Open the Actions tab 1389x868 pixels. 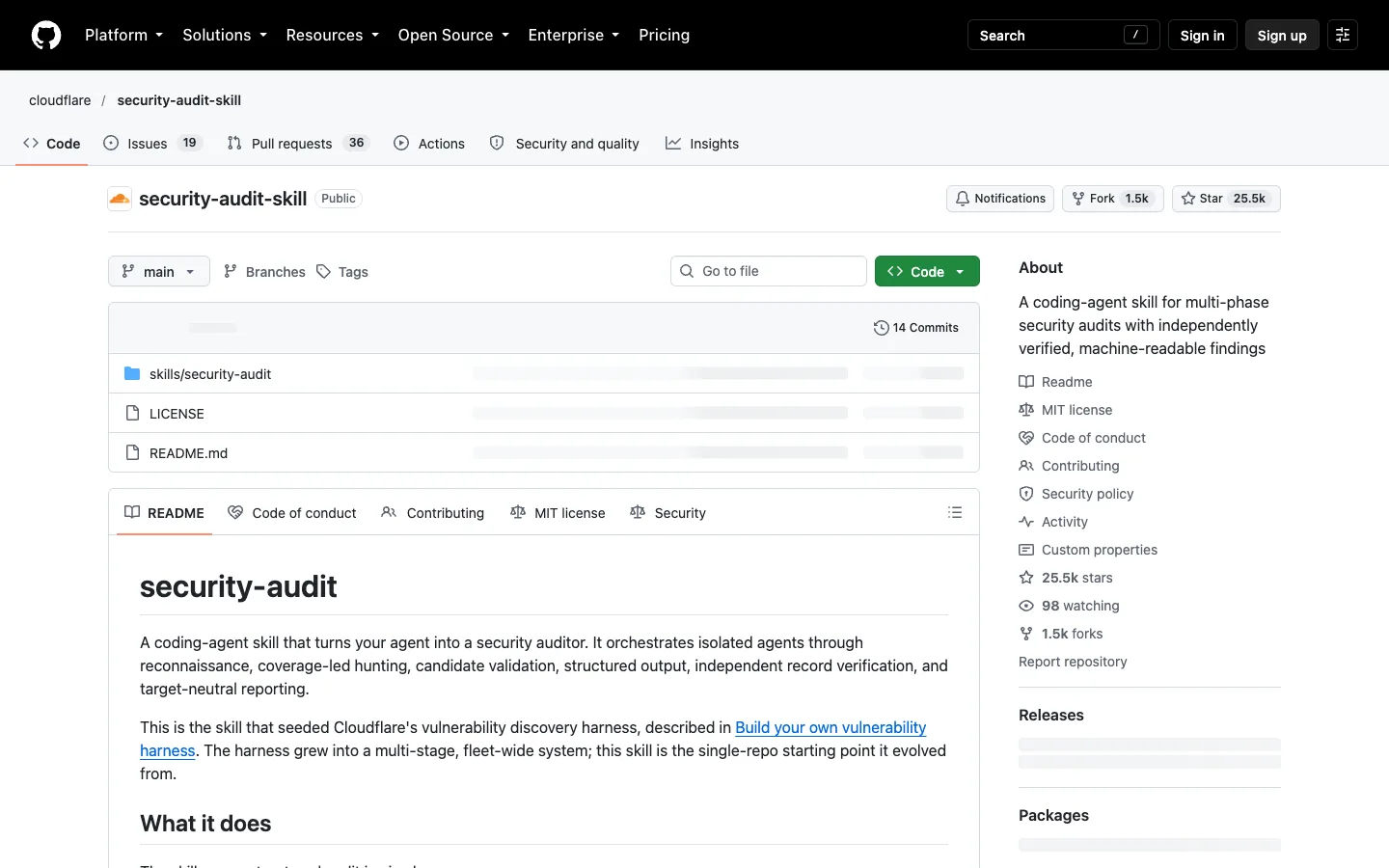[429, 144]
